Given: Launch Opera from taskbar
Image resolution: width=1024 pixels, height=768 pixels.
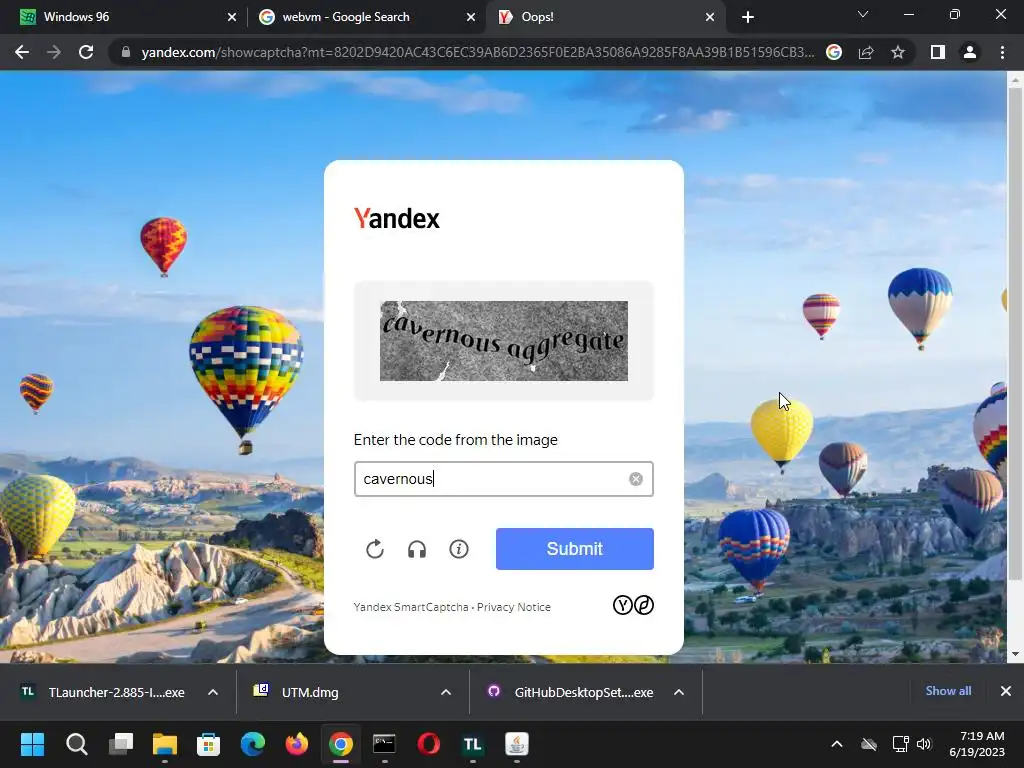Looking at the screenshot, I should pos(428,744).
